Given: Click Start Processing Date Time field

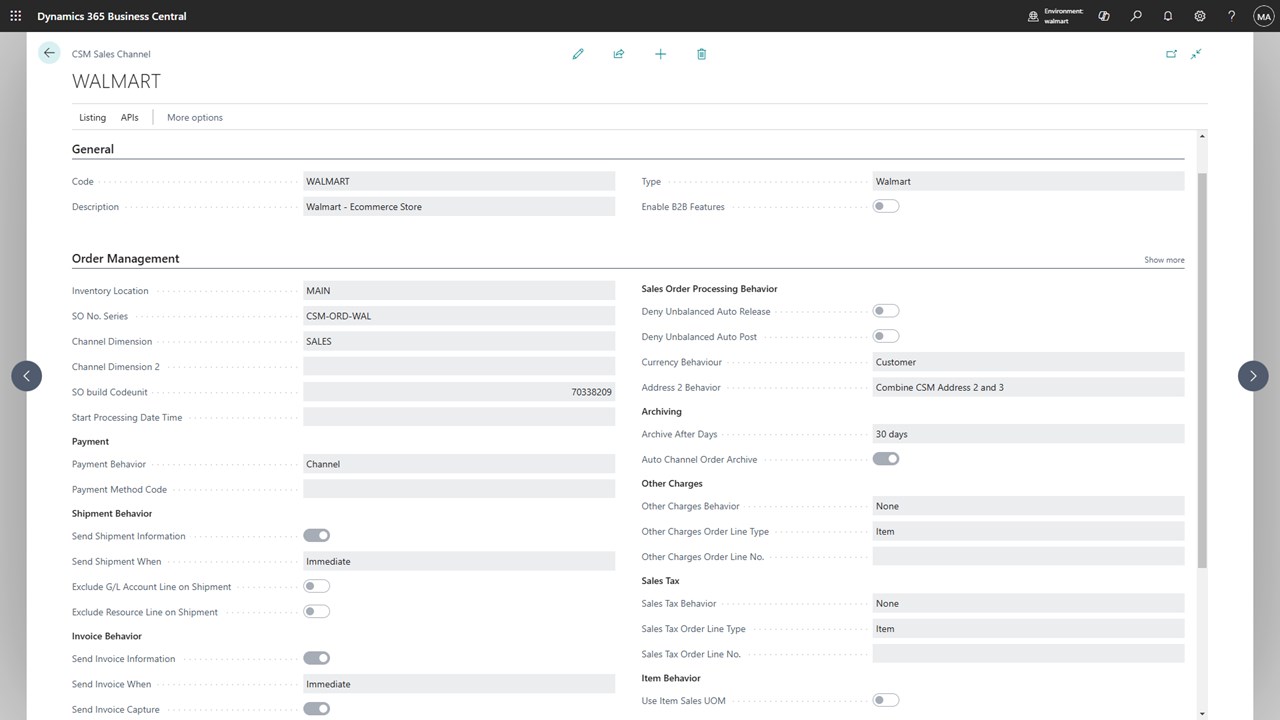Looking at the screenshot, I should coord(459,417).
